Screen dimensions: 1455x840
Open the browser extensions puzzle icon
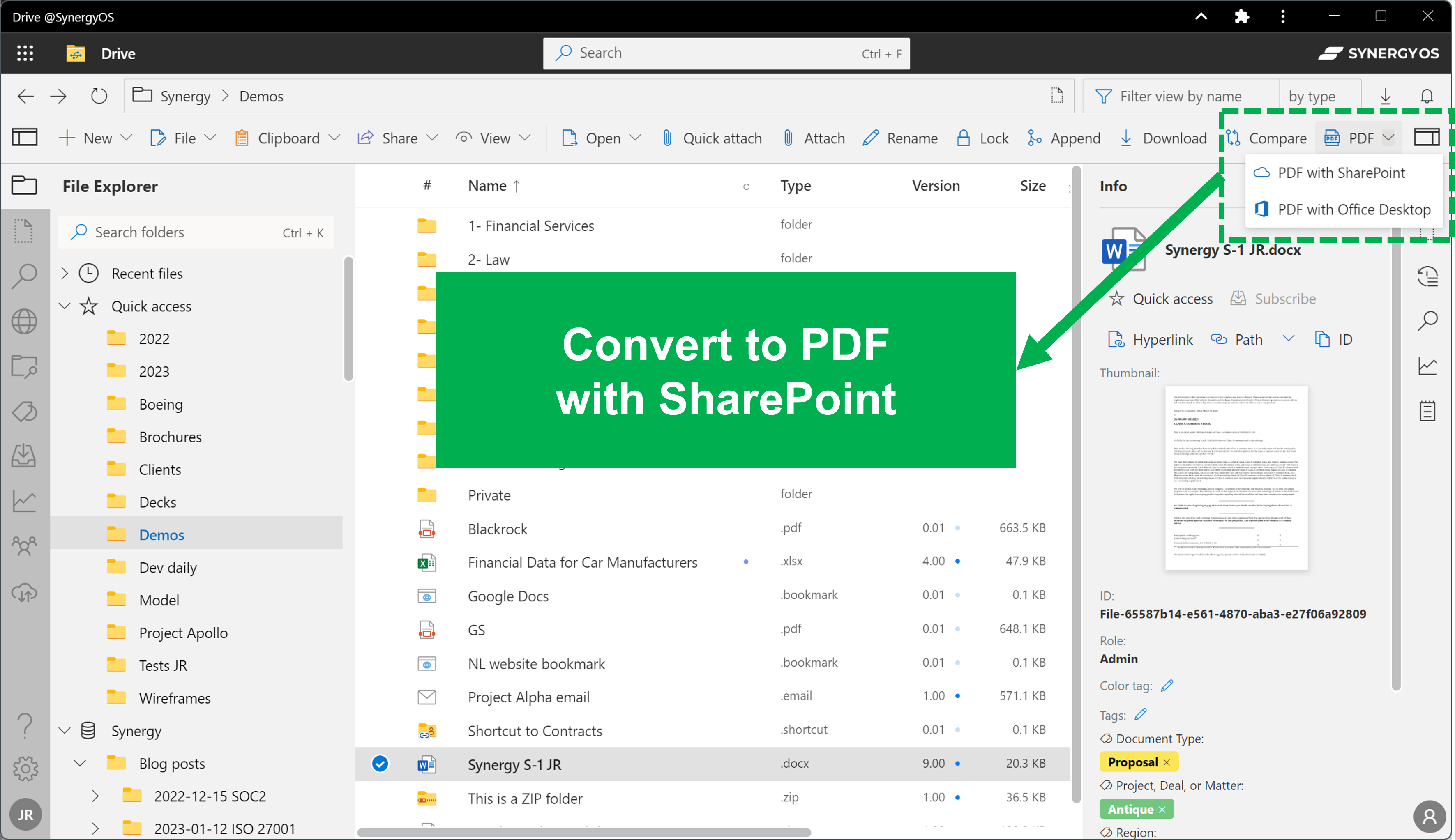click(x=1241, y=16)
